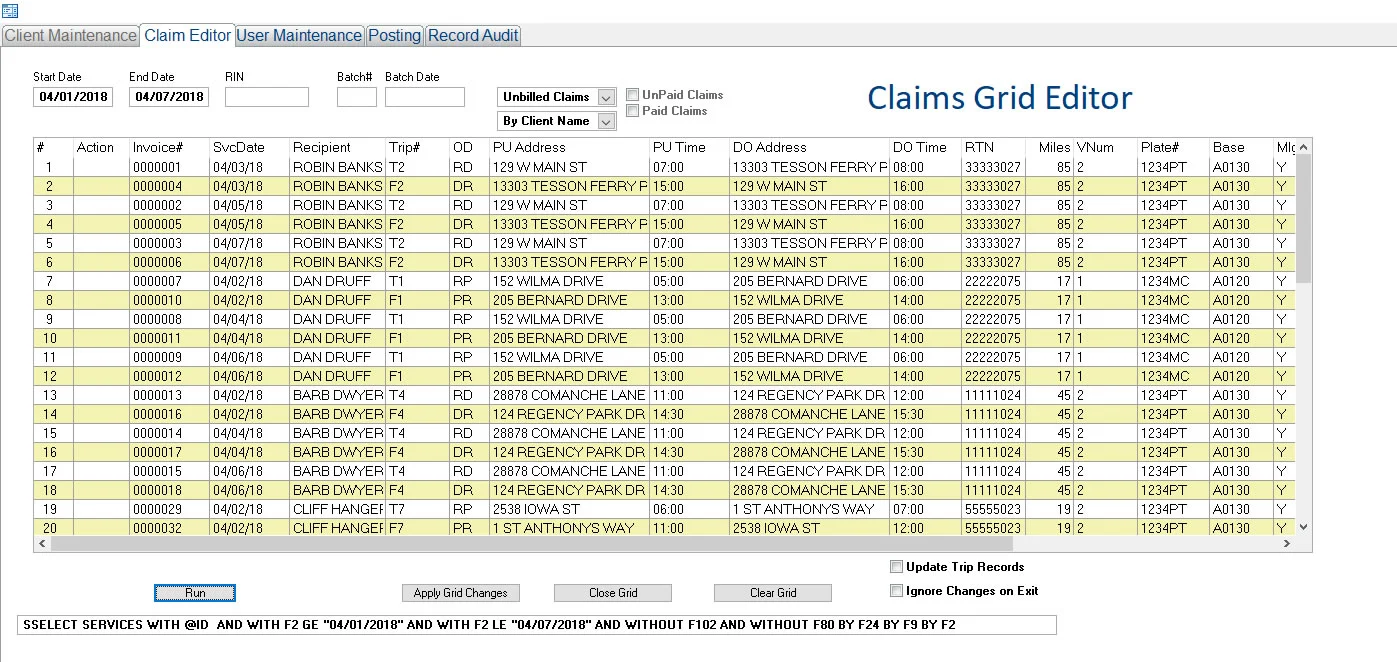Select invoice cell 0000029
The image size is (1397, 662).
tap(169, 509)
